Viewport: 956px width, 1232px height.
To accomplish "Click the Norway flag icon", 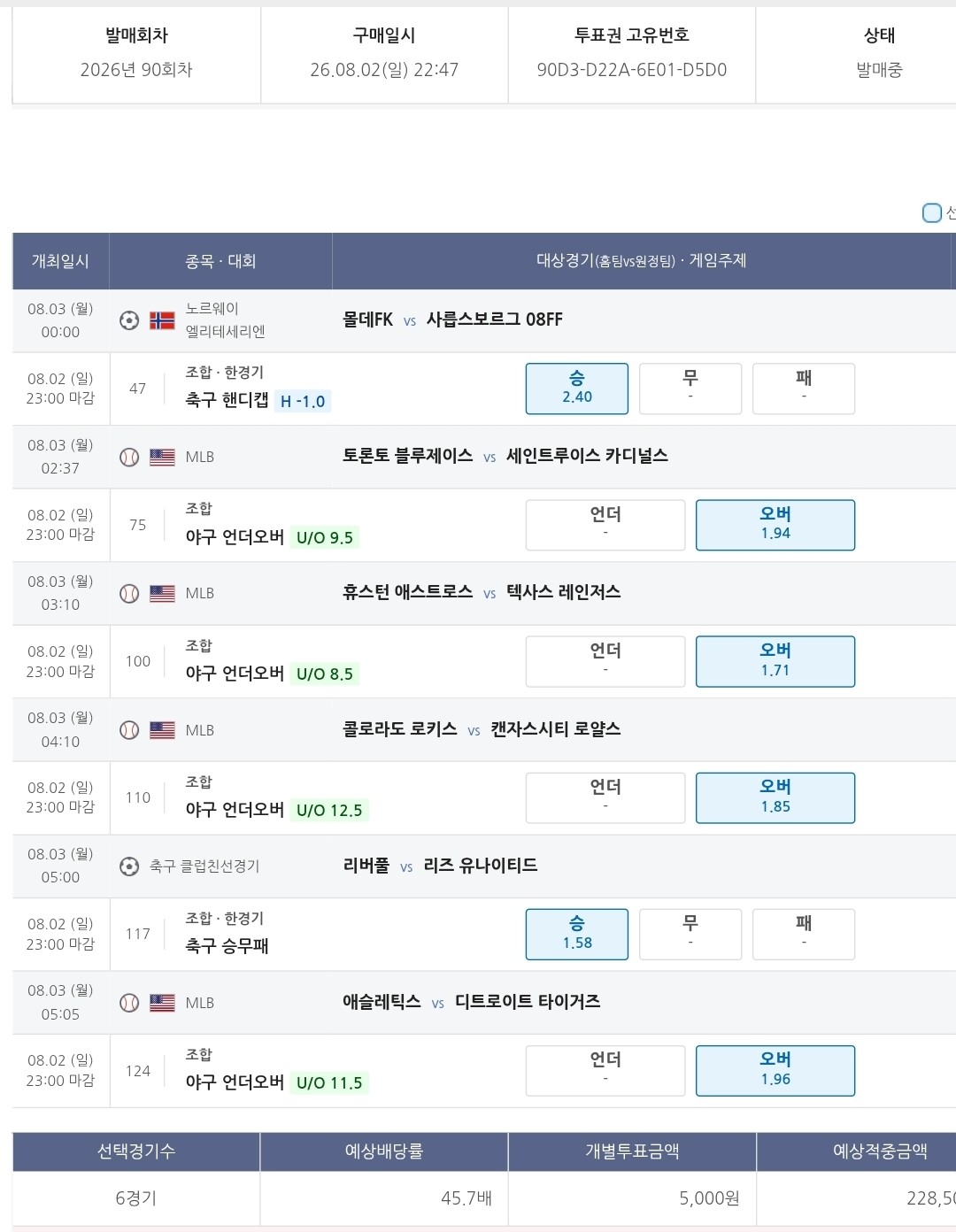I will pyautogui.click(x=162, y=320).
